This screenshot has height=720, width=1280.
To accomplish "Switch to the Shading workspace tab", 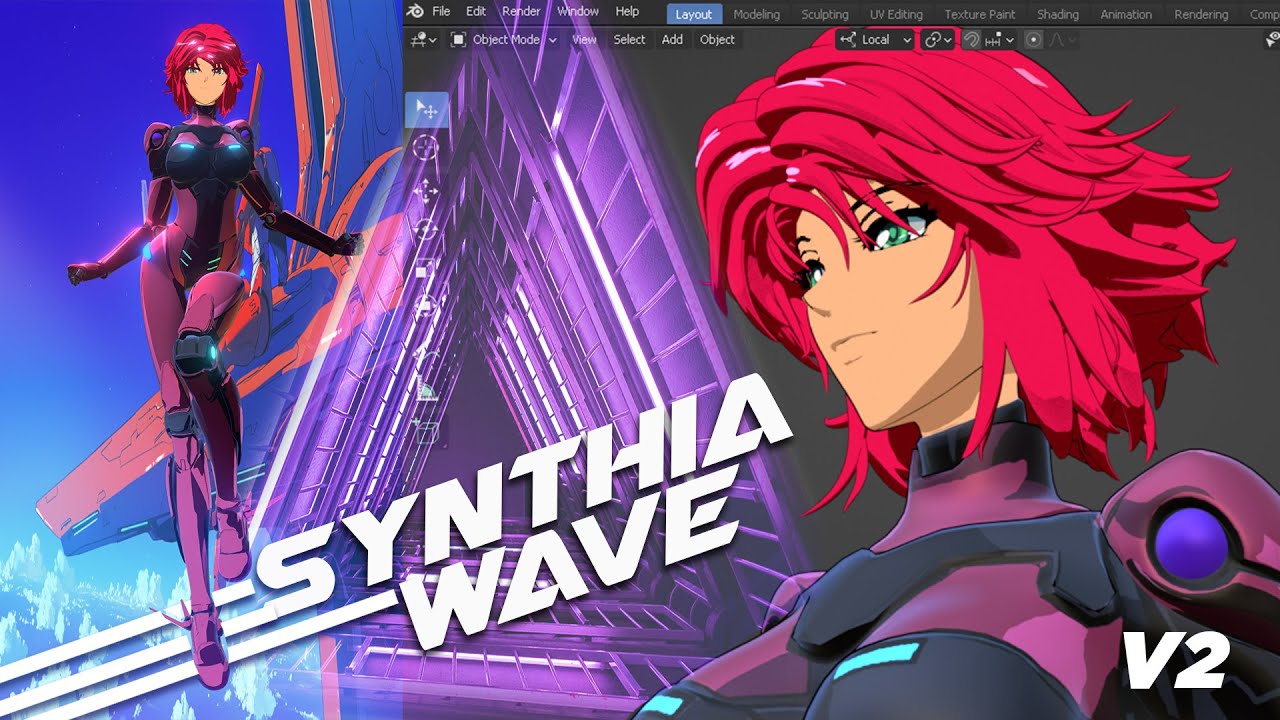I will tap(1058, 14).
